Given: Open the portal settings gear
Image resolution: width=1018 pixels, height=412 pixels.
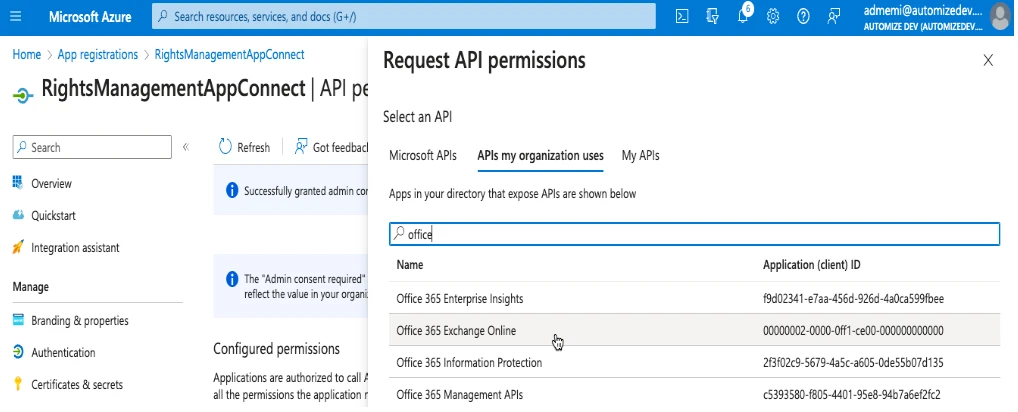Looking at the screenshot, I should (x=773, y=16).
